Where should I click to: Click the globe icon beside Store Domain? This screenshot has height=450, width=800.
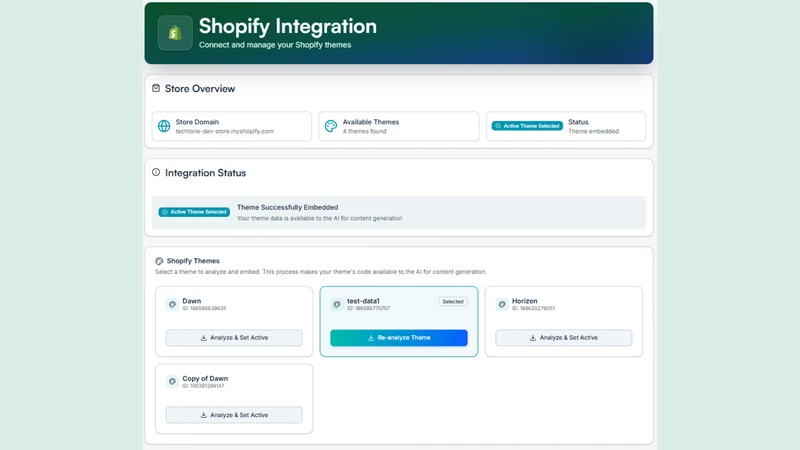pos(164,126)
